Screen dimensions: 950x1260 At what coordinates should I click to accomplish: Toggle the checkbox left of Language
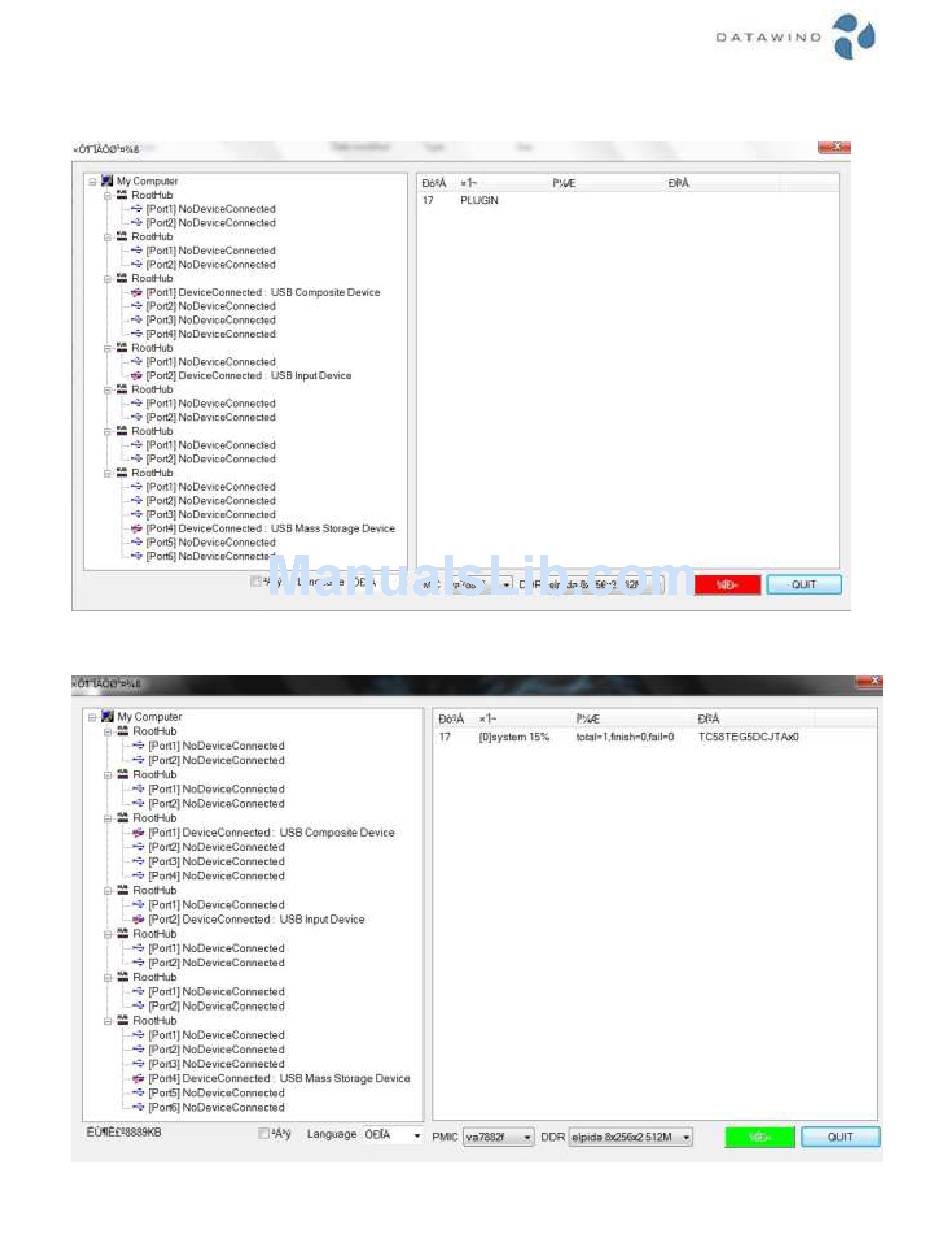(x=263, y=1134)
